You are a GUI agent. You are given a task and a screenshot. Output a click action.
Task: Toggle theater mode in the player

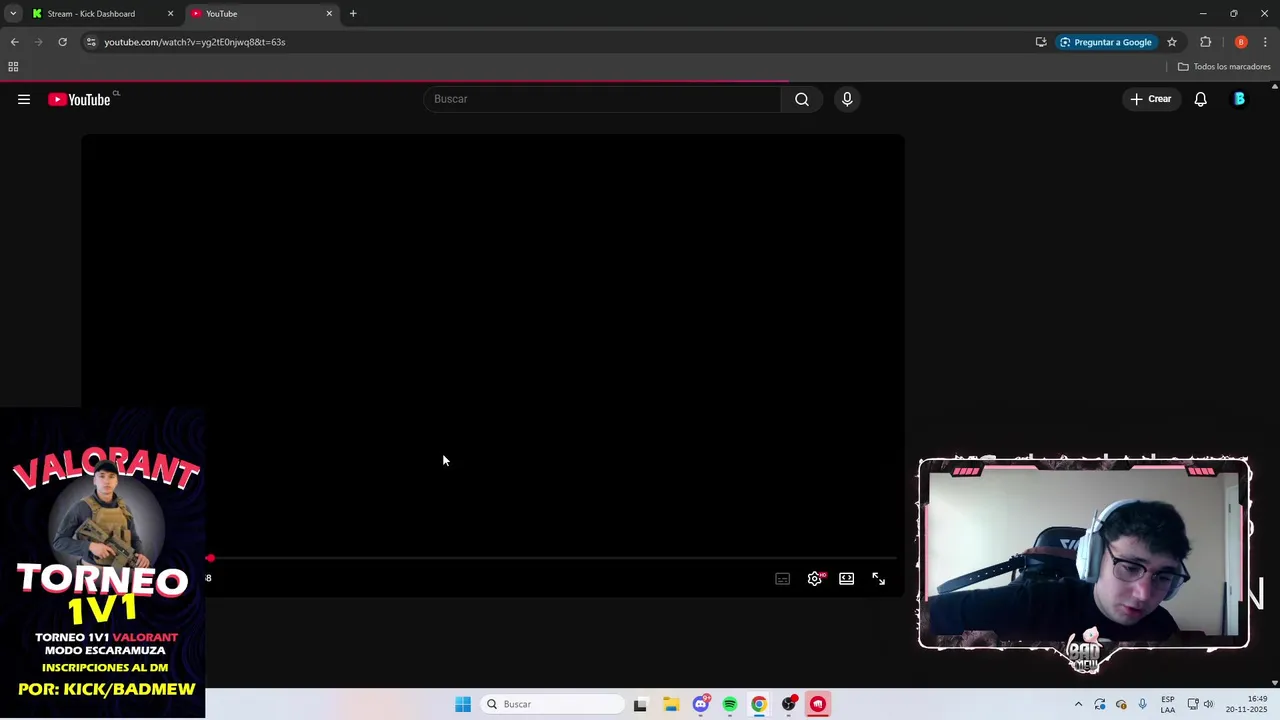[847, 579]
